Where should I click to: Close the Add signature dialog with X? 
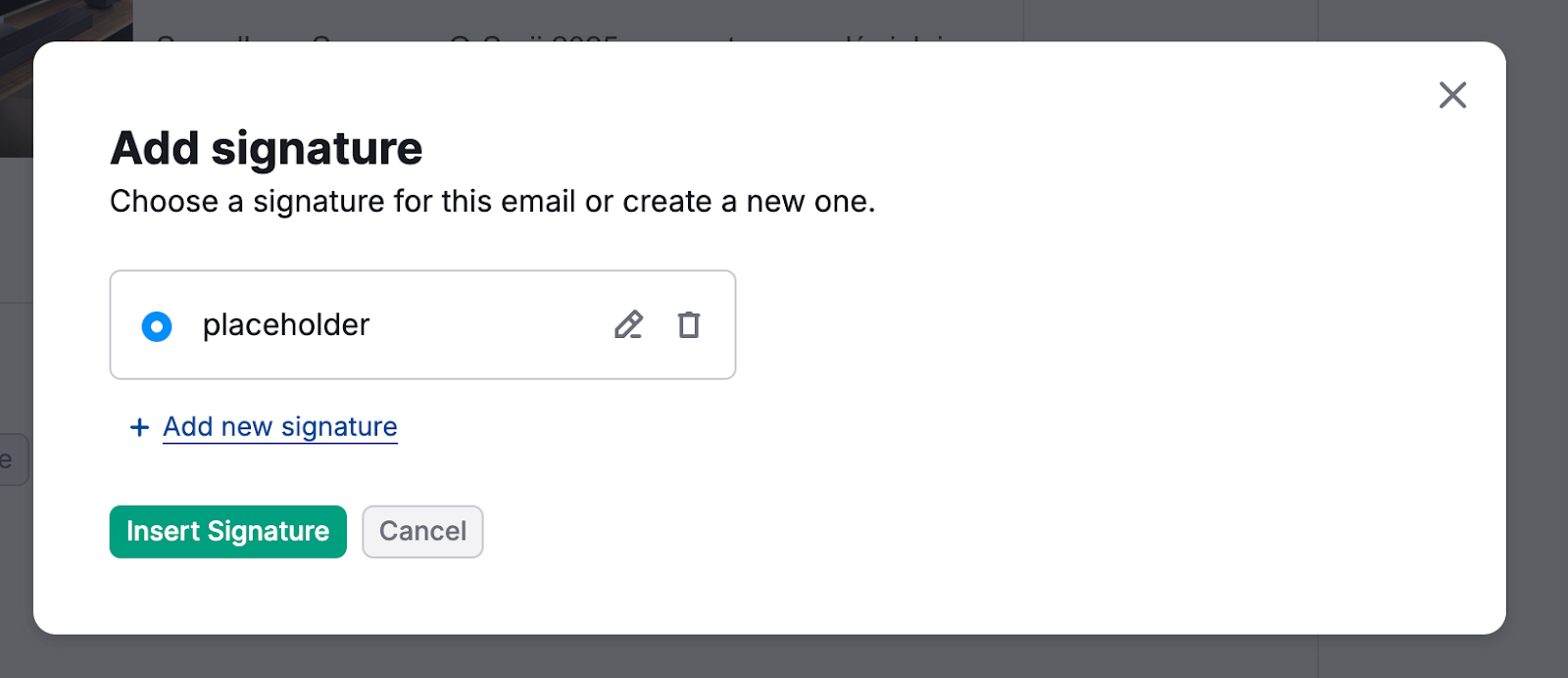pos(1452,95)
